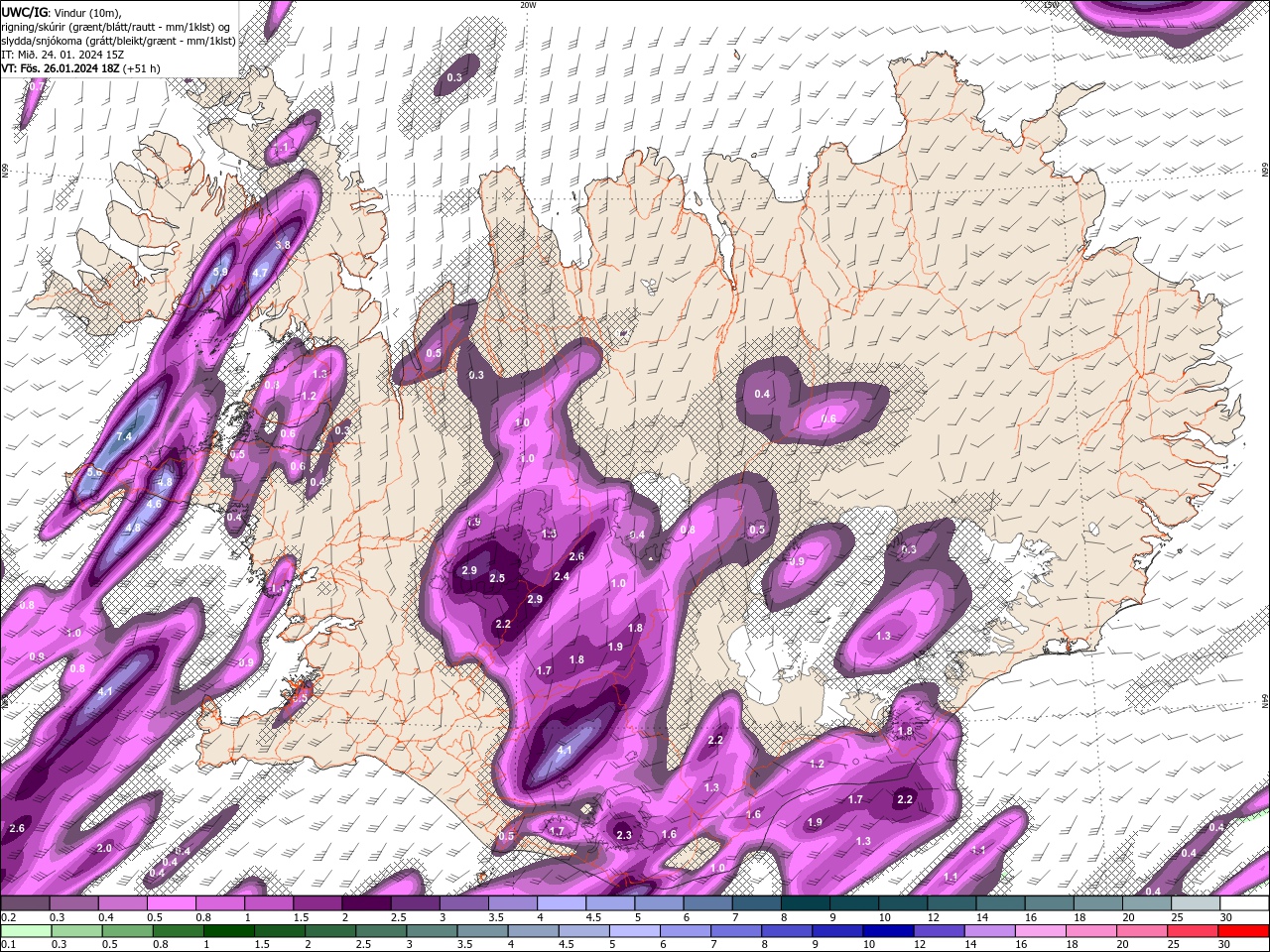Click the '20W' longitude label

click(x=528, y=5)
